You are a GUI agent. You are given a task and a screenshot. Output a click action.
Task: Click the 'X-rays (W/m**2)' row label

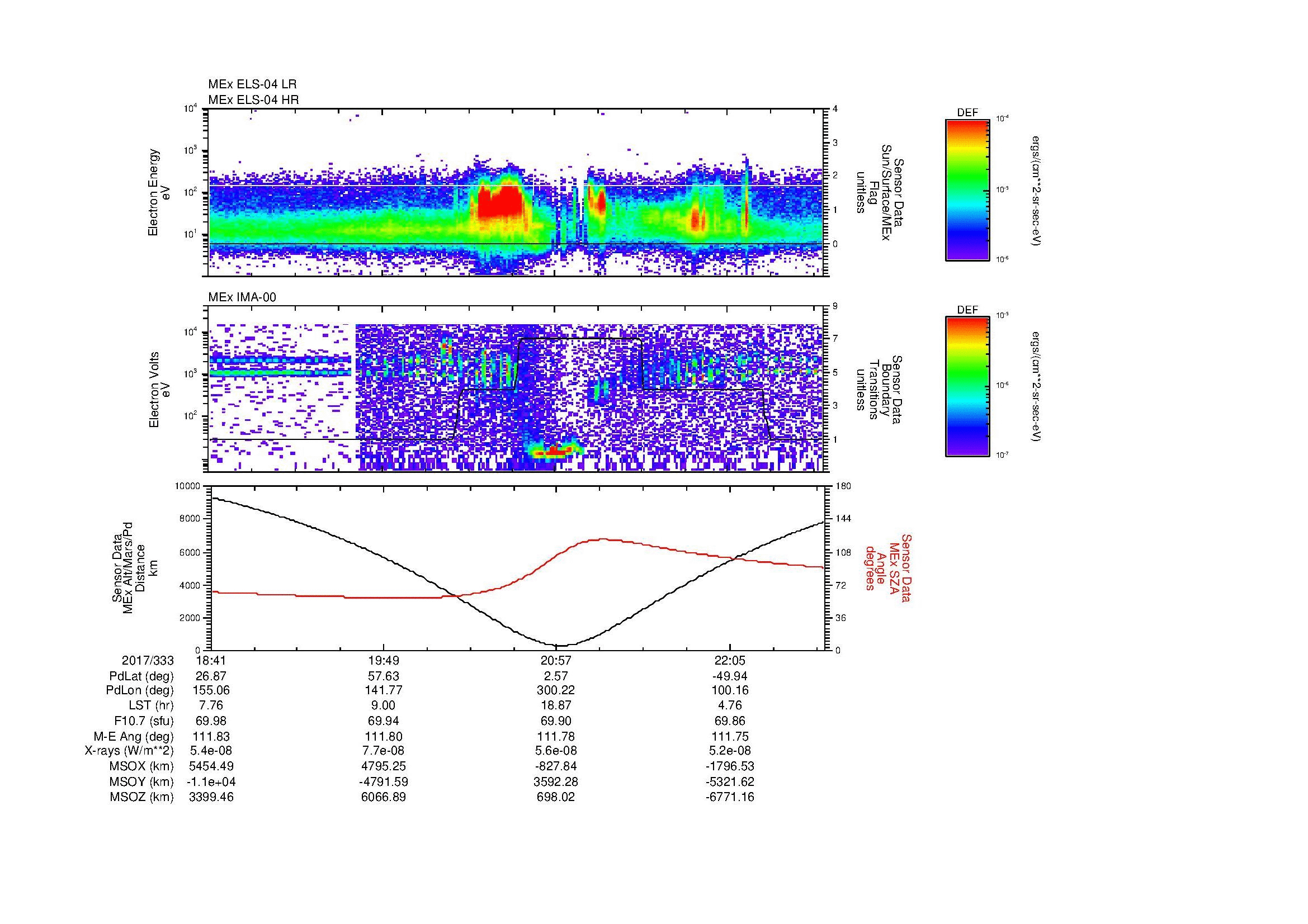click(129, 751)
